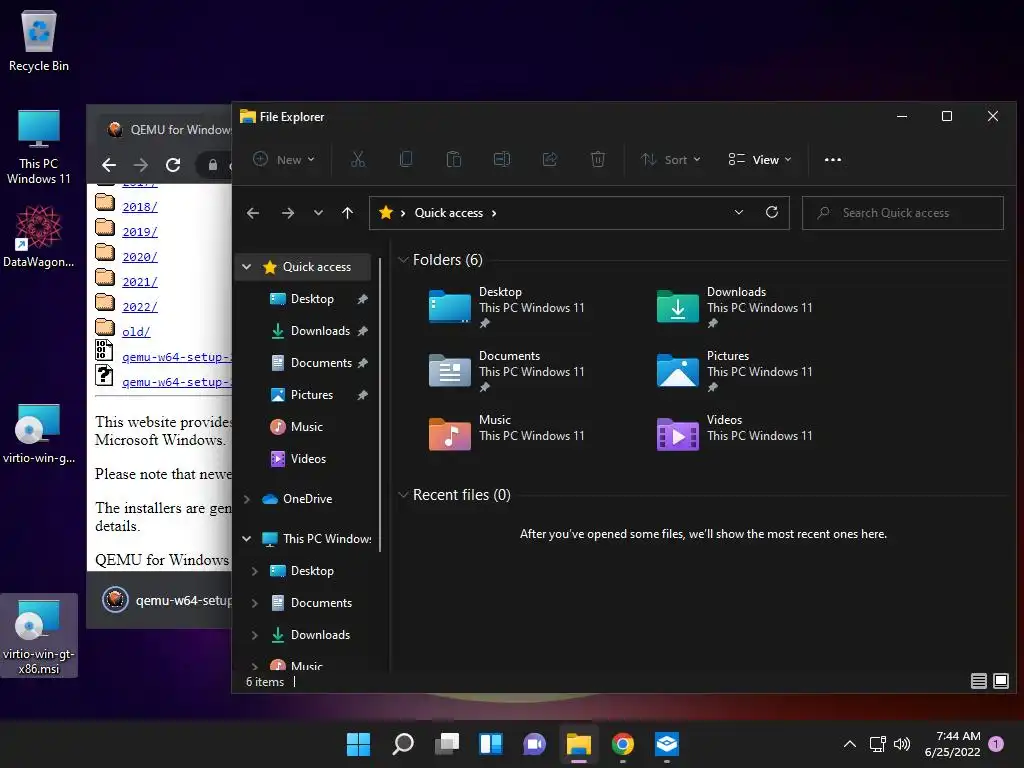Click the Up one level arrow
Image resolution: width=1024 pixels, height=768 pixels.
(347, 213)
